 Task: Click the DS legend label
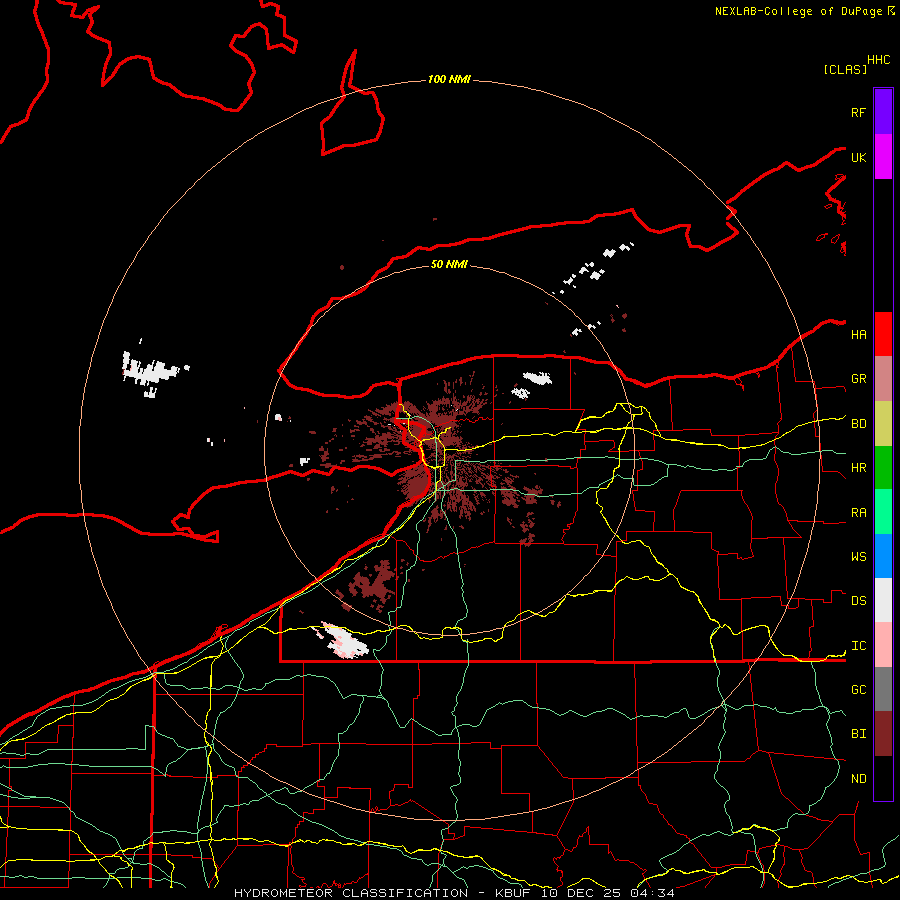tap(859, 601)
